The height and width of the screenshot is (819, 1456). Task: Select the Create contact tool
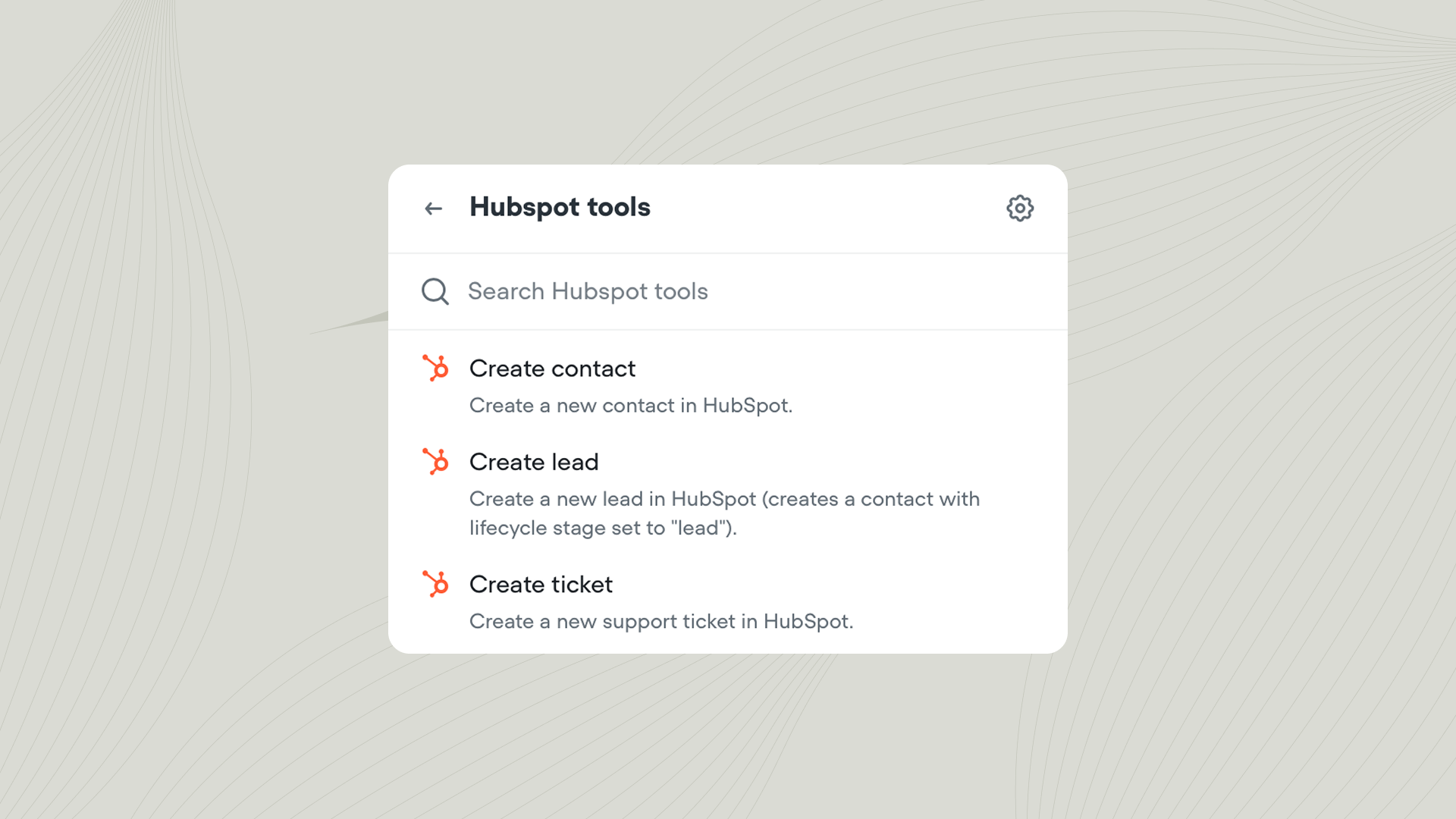coord(552,369)
